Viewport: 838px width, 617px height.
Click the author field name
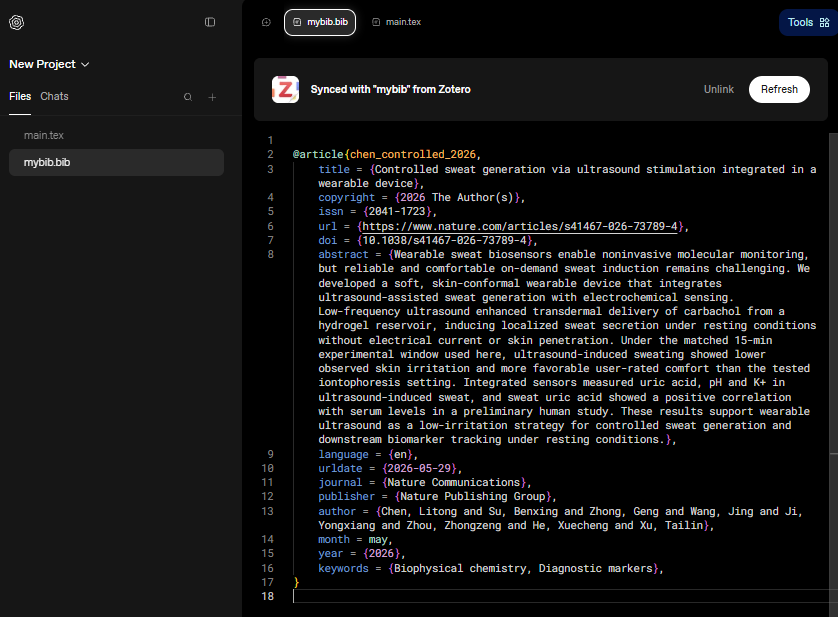point(337,512)
